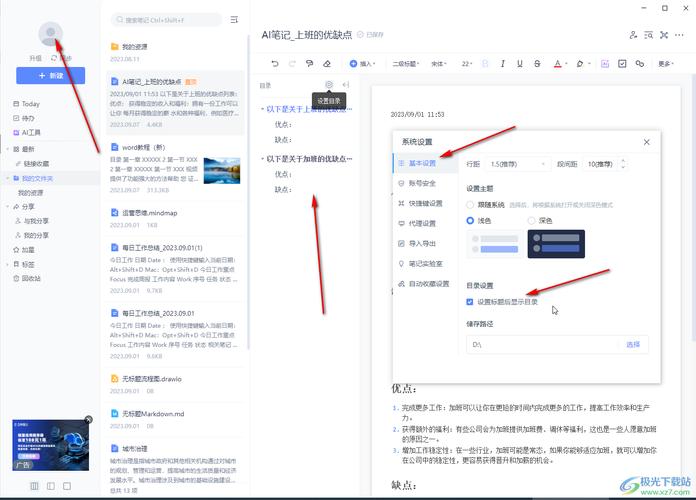Image resolution: width=696 pixels, height=500 pixels.
Task: Select the format painter icon
Action: (309, 64)
